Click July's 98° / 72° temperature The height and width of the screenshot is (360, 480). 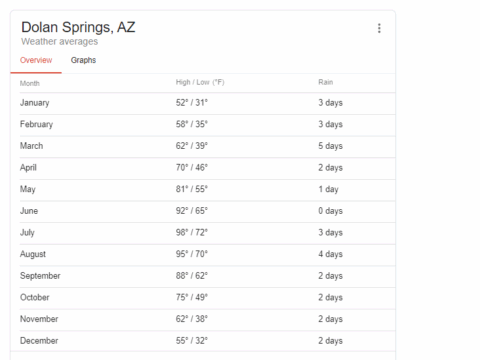tap(192, 232)
